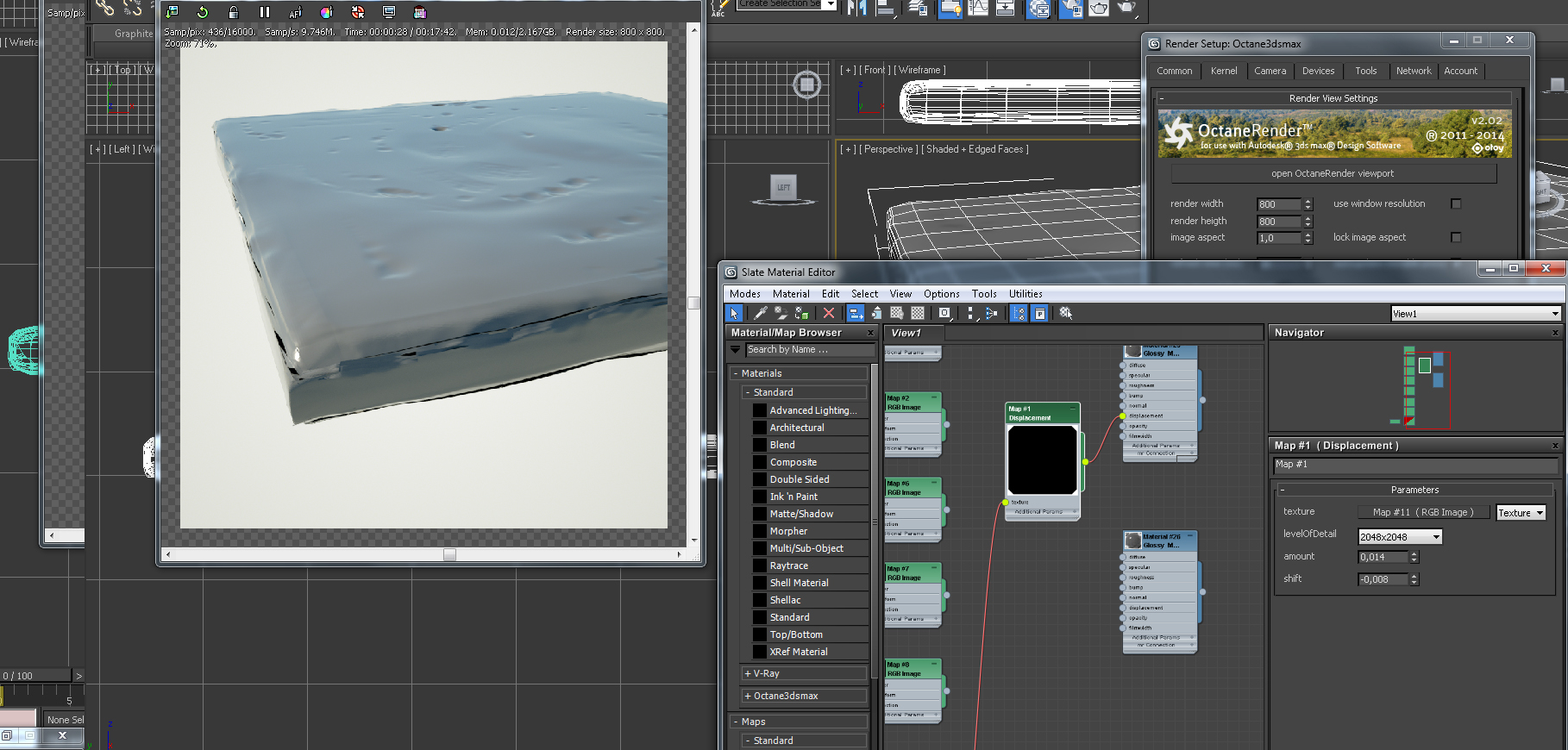Click the lock viewport padlock icon

(234, 12)
